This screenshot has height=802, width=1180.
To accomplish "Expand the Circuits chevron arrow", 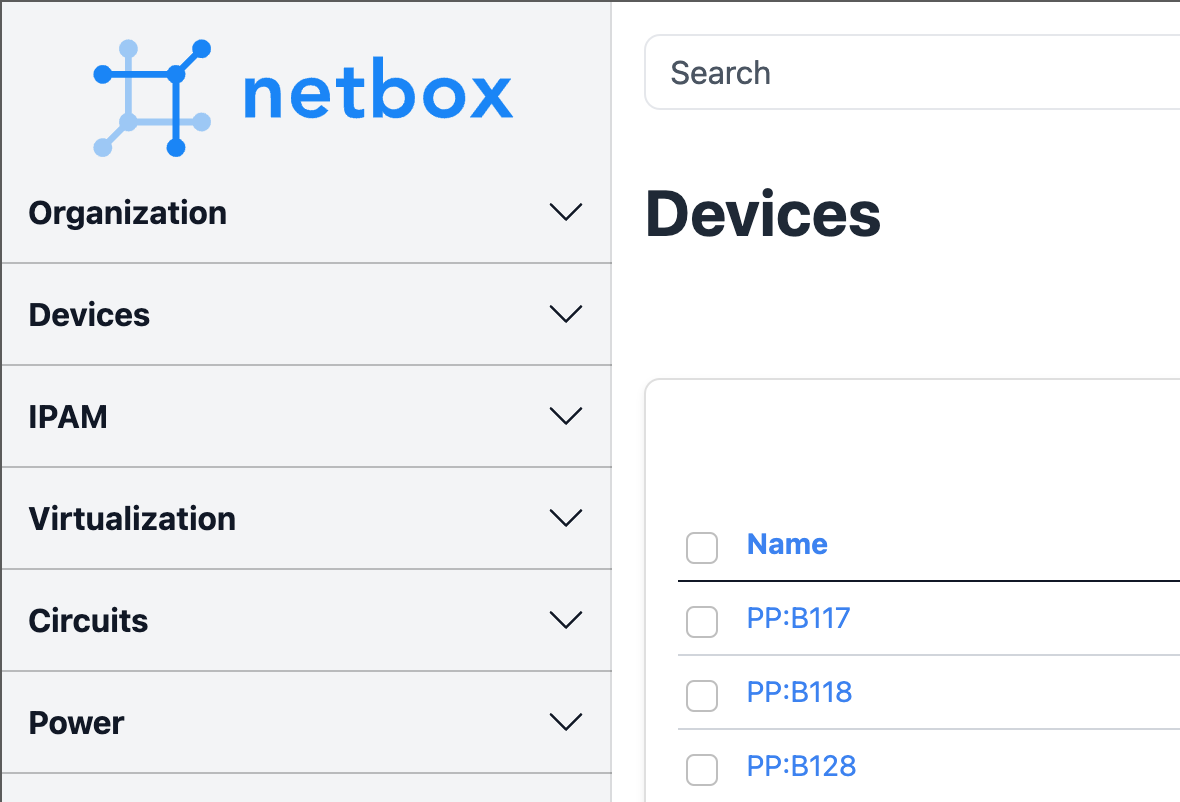I will pyautogui.click(x=566, y=620).
